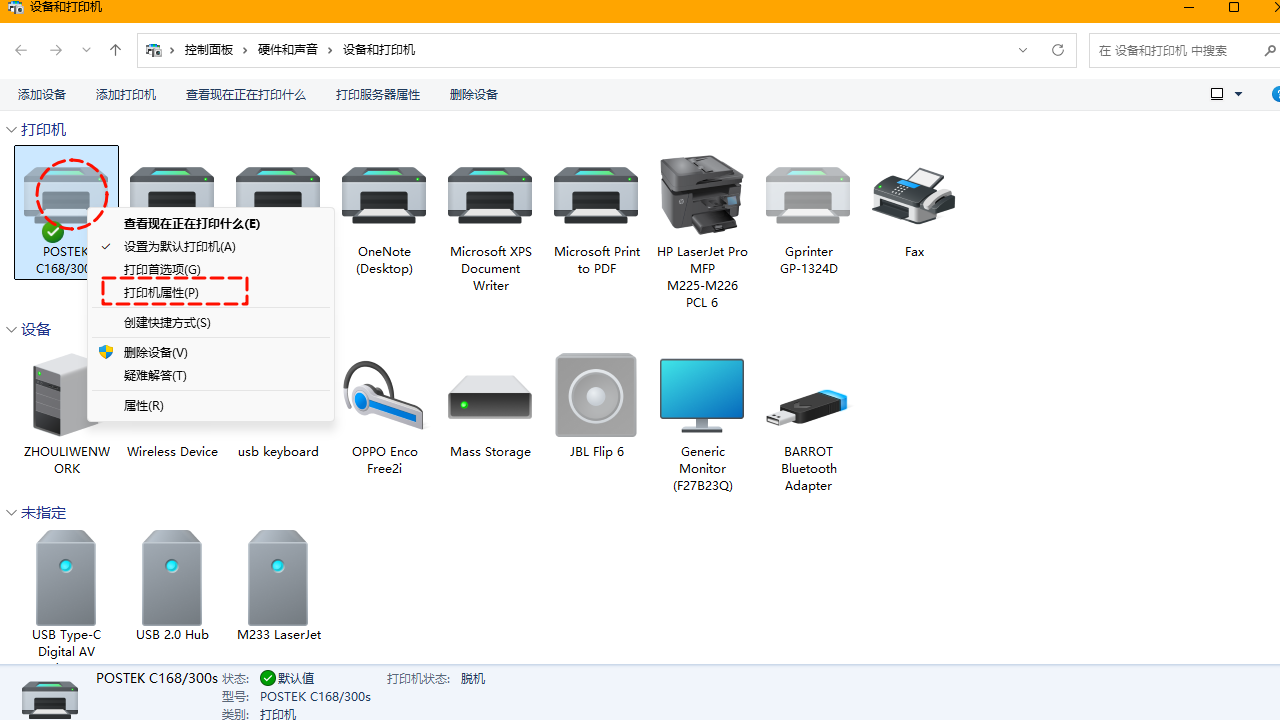Select the Gprinter GP-1324D printer
This screenshot has height=720, width=1280.
pos(808,215)
